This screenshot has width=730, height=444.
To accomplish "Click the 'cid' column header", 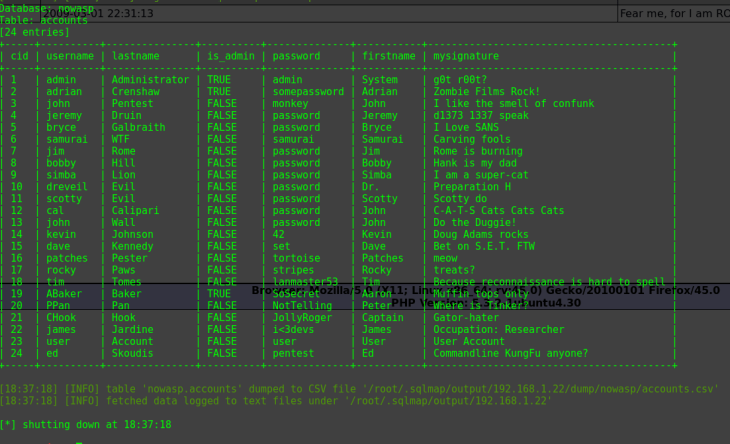I will tap(20, 56).
